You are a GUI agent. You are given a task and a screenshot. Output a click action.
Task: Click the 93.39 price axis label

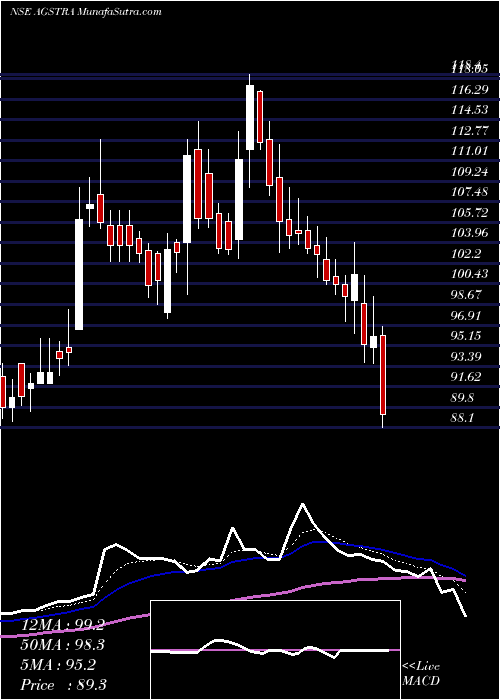coord(467,356)
